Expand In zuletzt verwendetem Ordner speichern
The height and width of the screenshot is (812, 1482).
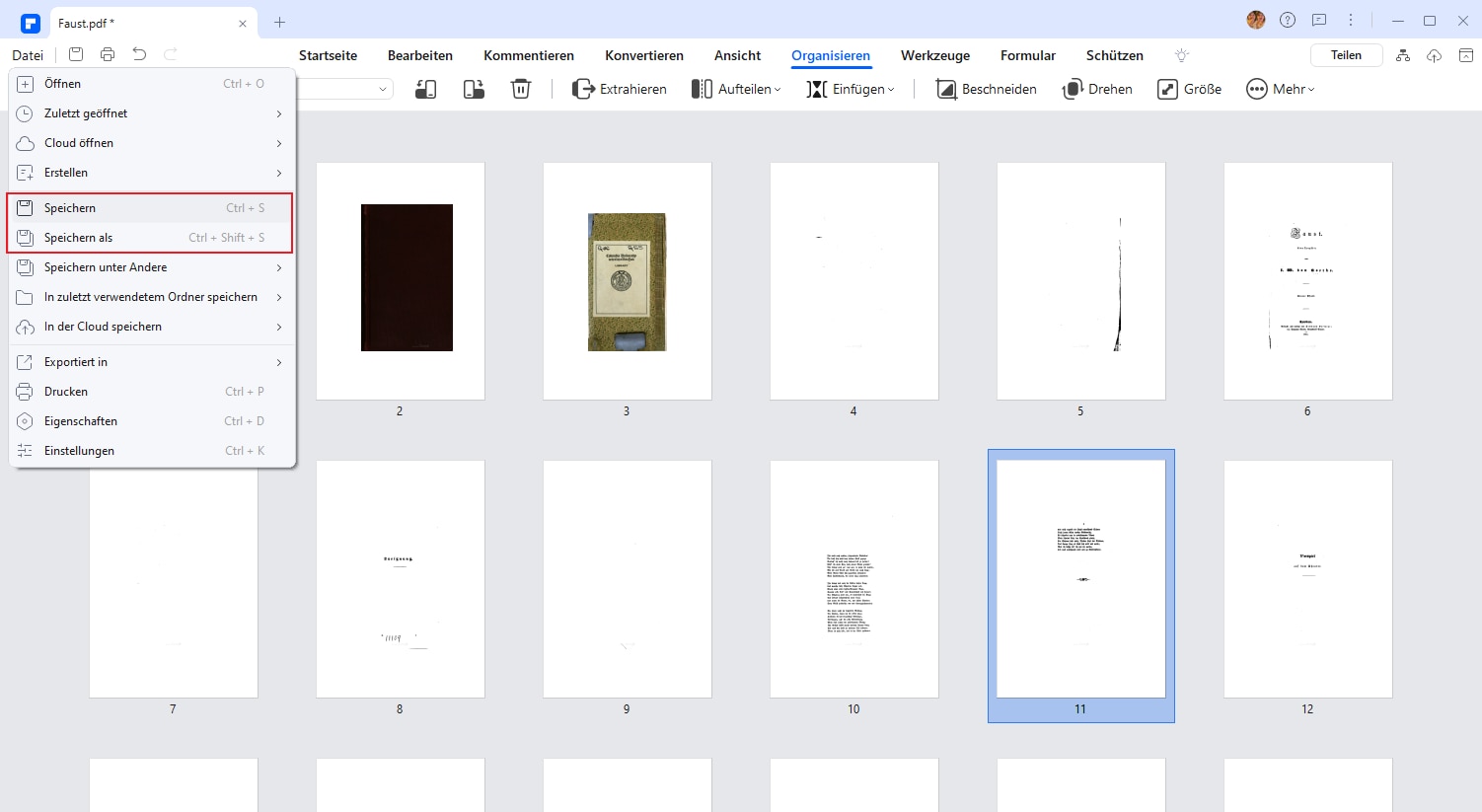pos(152,297)
